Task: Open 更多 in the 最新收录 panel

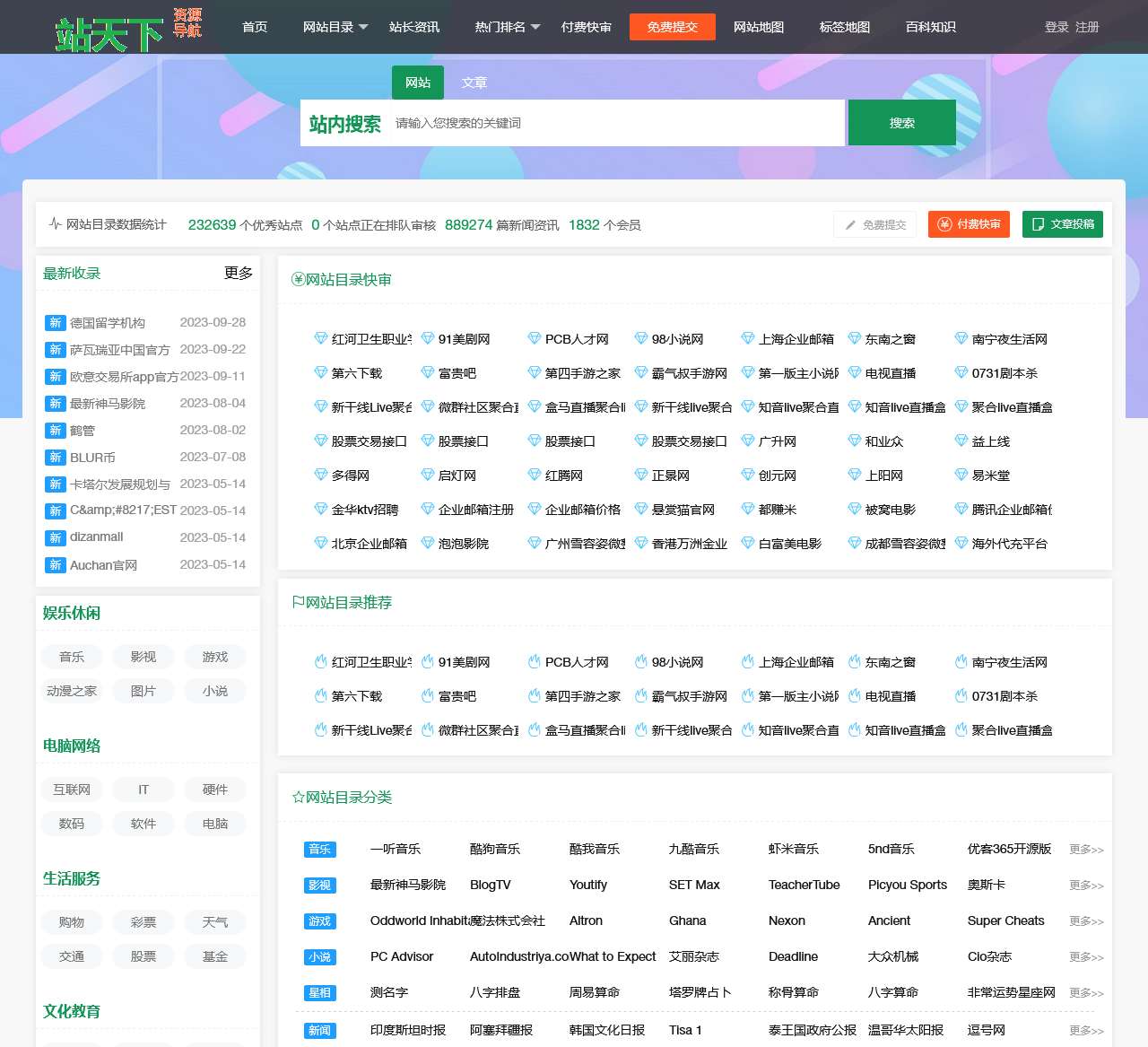Action: (238, 273)
